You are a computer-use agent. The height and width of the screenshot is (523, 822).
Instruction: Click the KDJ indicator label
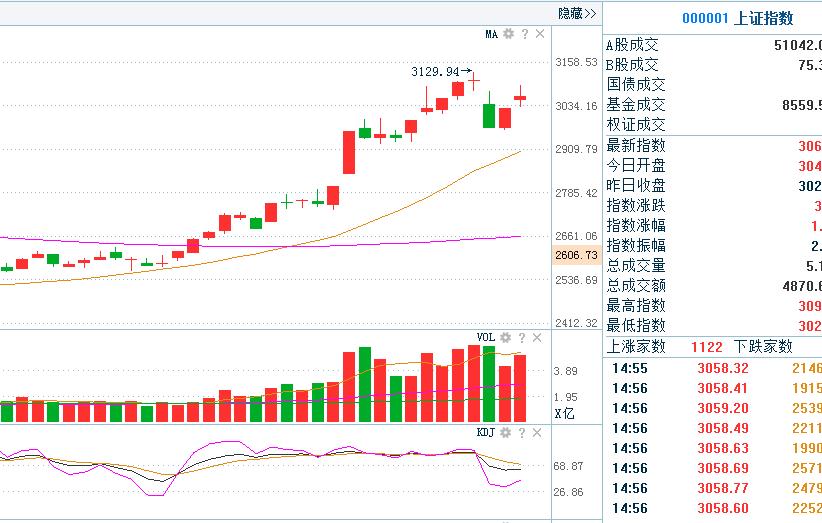[485, 432]
